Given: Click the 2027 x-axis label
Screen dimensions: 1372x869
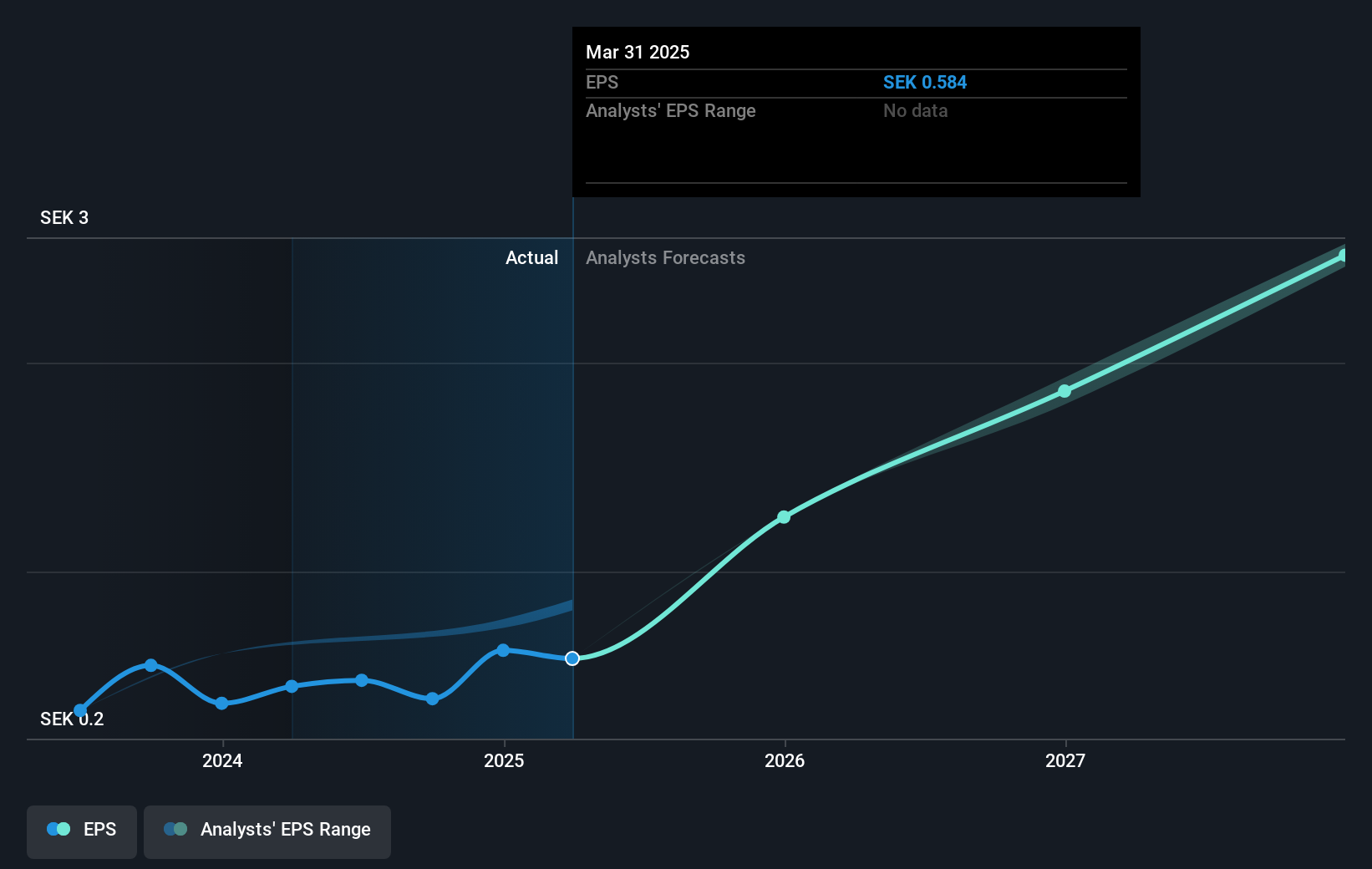Looking at the screenshot, I should pyautogui.click(x=1065, y=760).
